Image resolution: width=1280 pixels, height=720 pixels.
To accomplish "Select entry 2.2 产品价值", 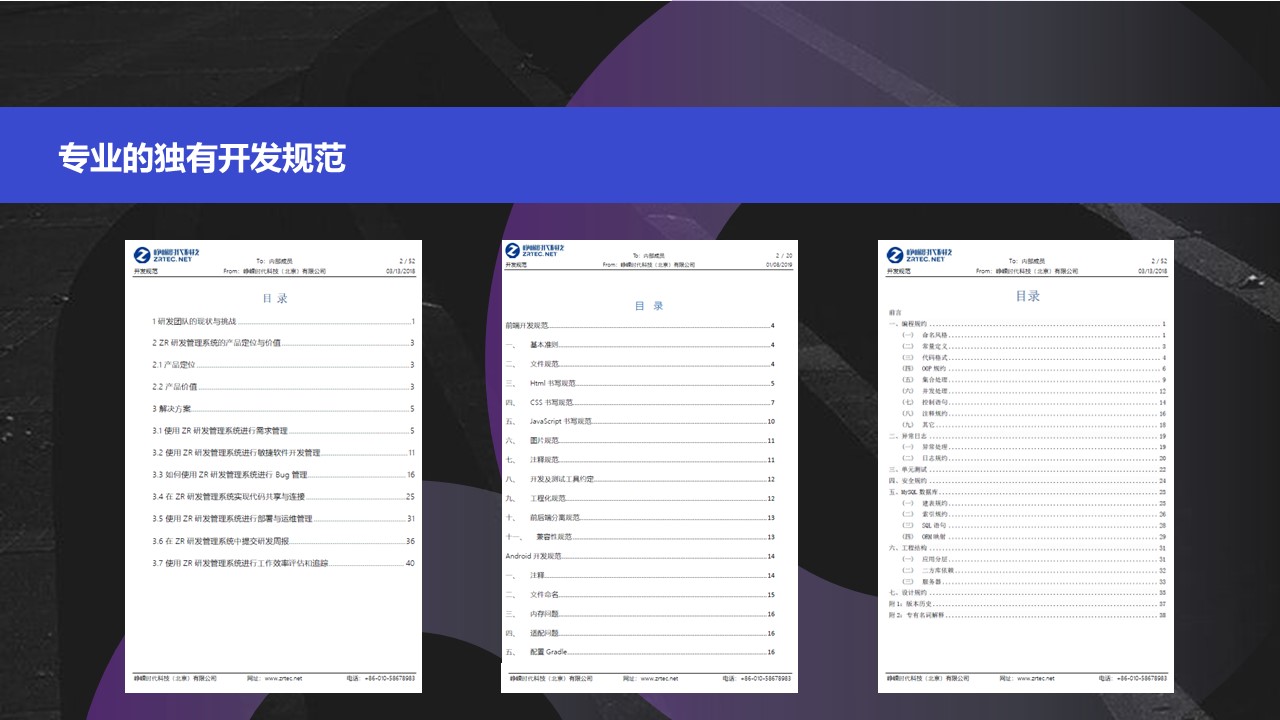I will click(x=283, y=387).
